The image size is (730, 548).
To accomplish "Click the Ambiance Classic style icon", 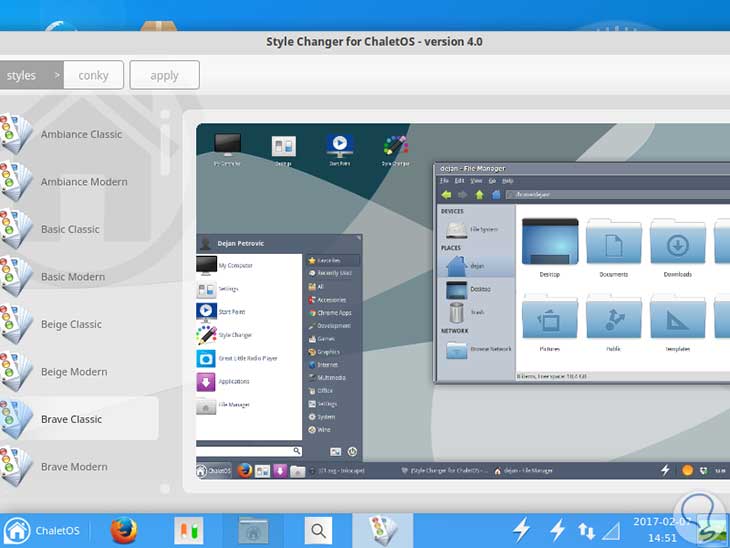I will click(16, 135).
